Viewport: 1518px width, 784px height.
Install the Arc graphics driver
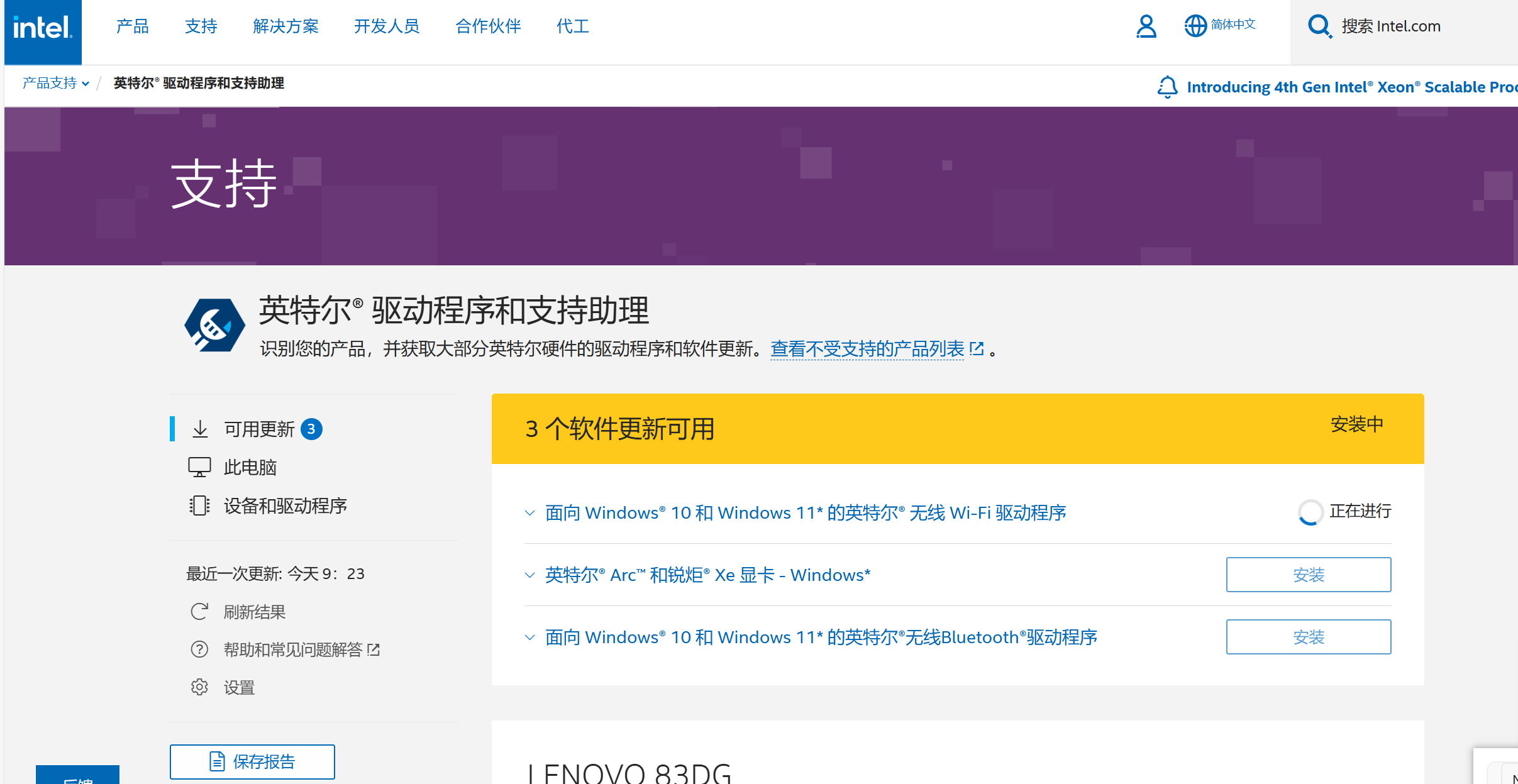[1308, 575]
